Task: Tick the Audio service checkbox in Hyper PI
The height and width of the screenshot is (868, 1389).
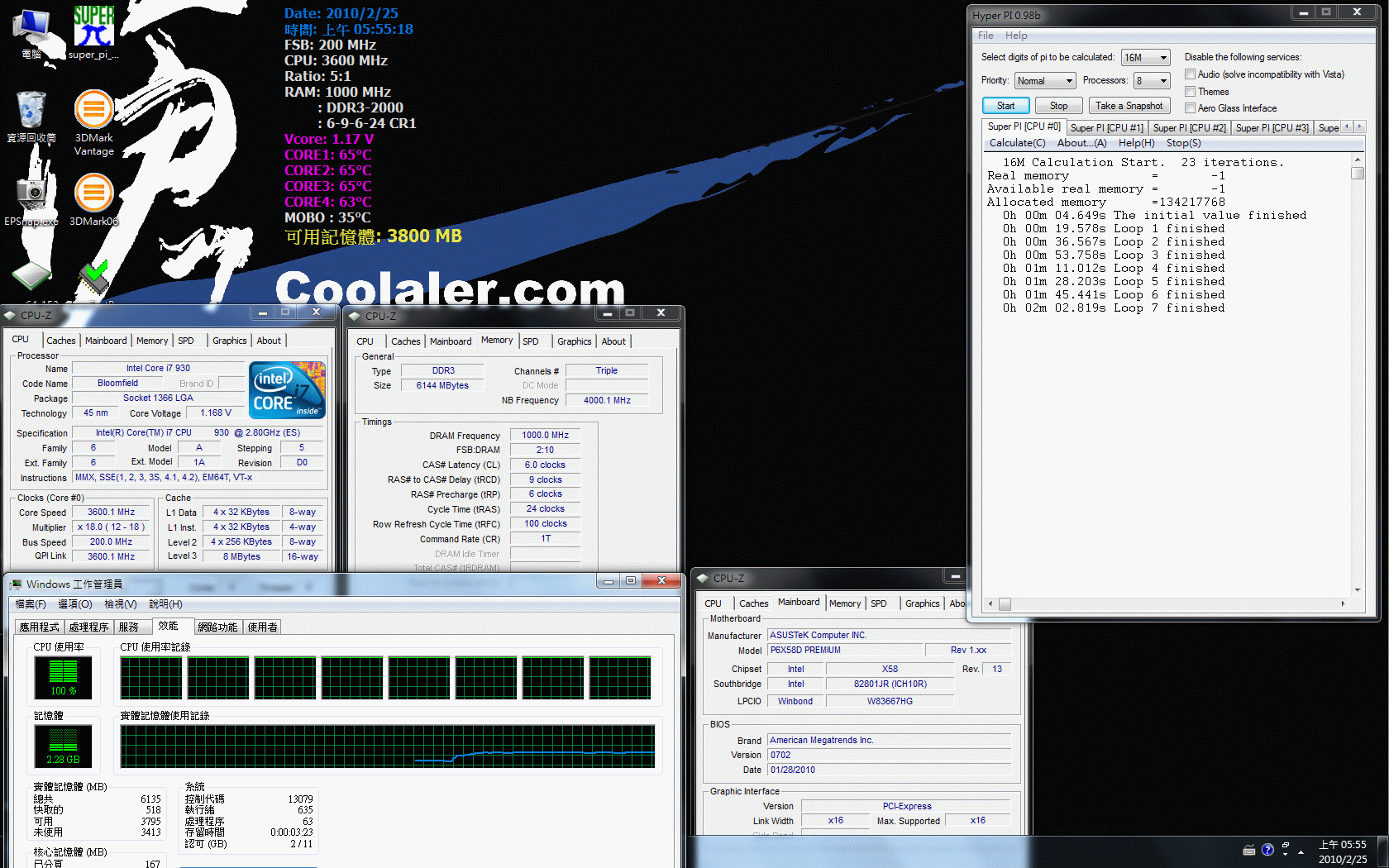Action: click(x=1191, y=74)
